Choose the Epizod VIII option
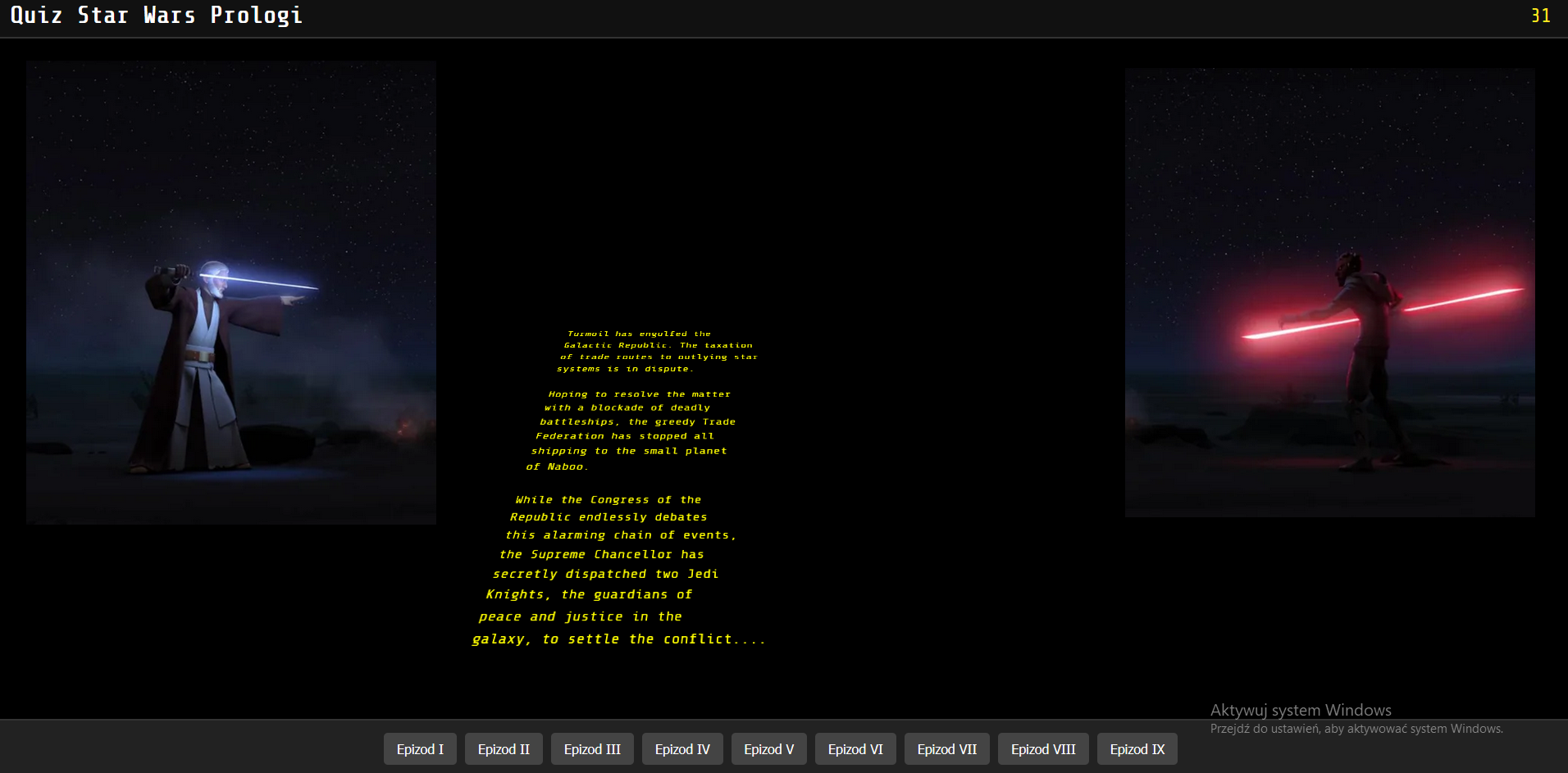The width and height of the screenshot is (1568, 773). [1043, 749]
